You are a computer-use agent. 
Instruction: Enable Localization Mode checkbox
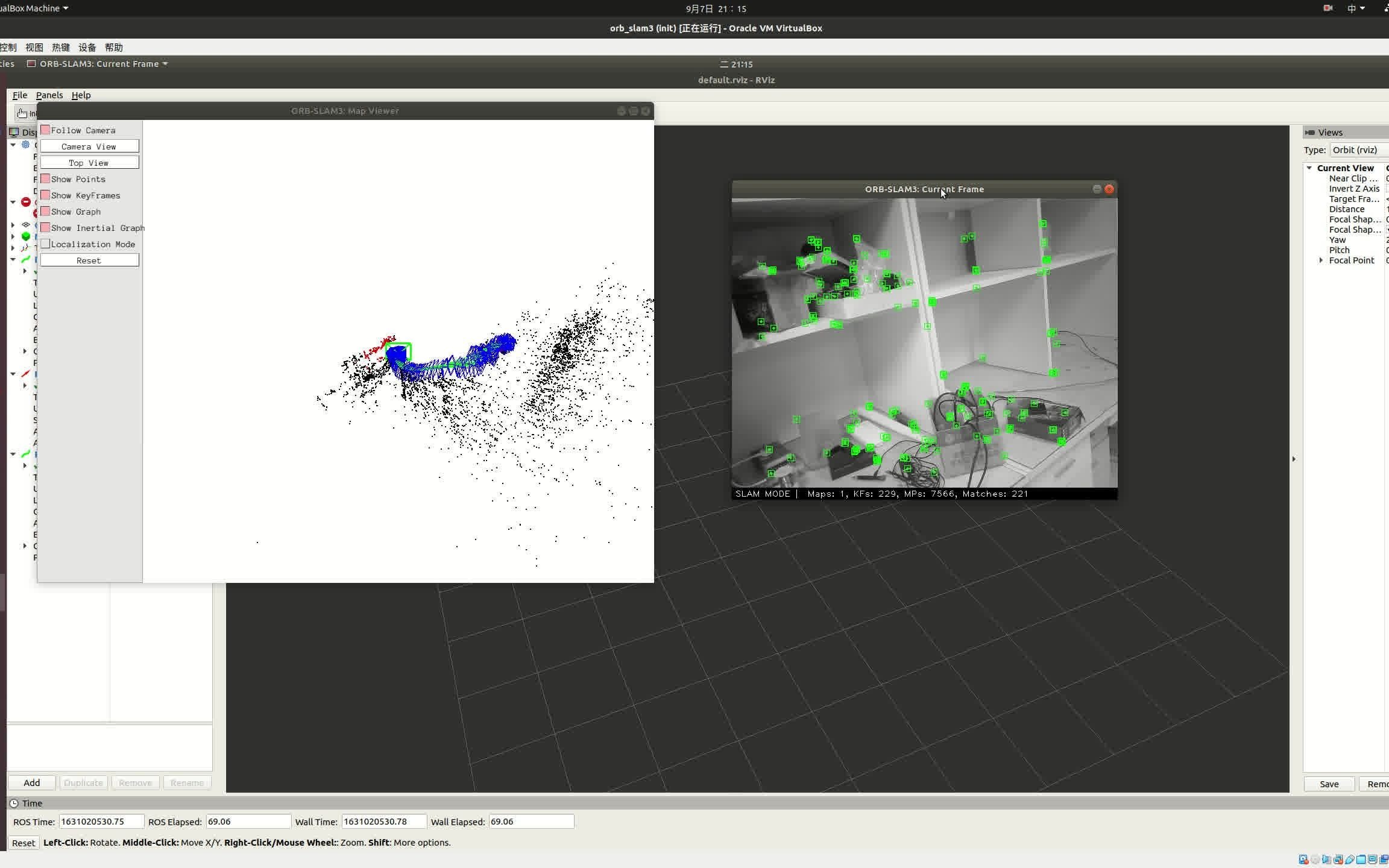pyautogui.click(x=45, y=244)
